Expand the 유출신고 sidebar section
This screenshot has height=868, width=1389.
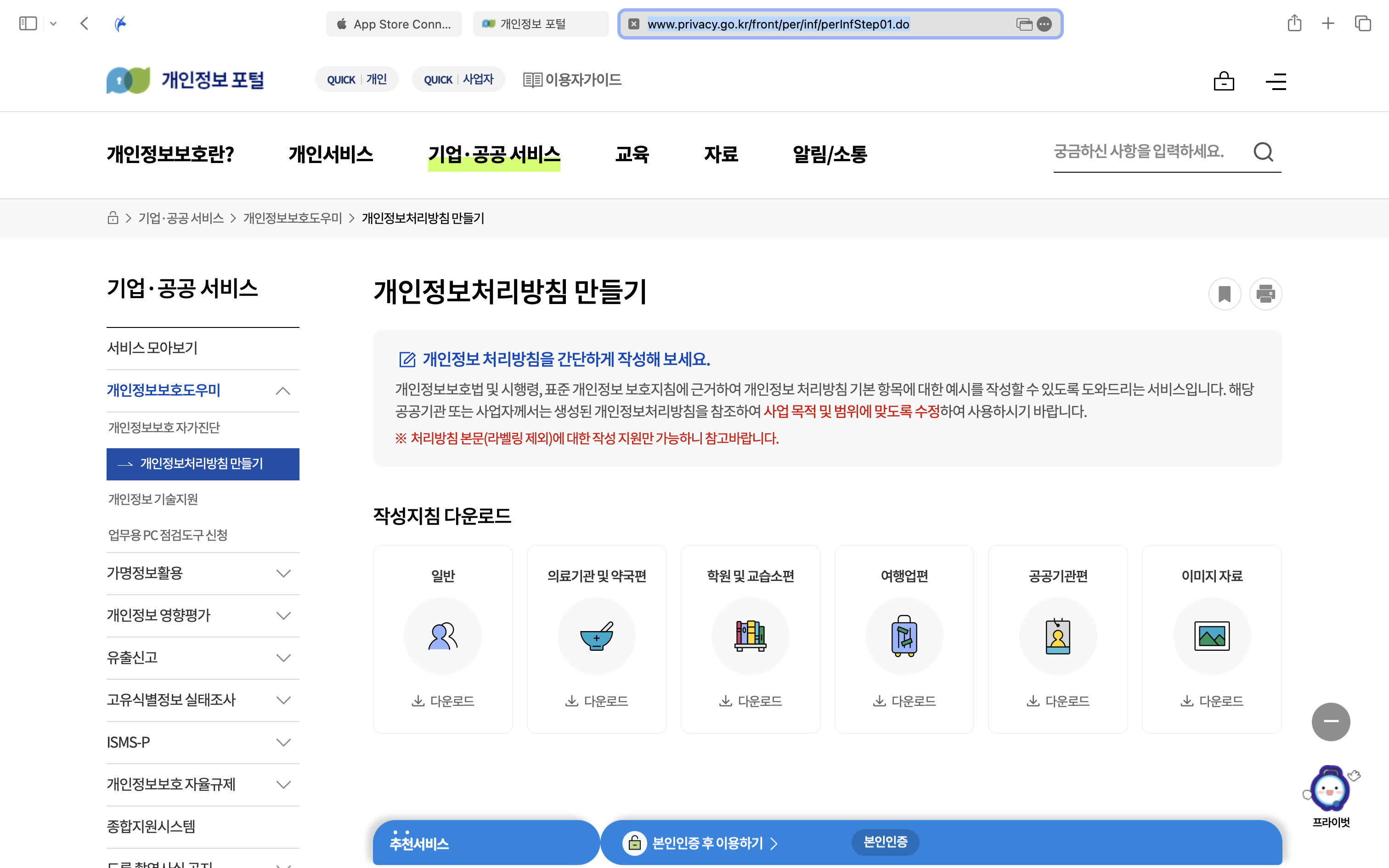(x=283, y=658)
